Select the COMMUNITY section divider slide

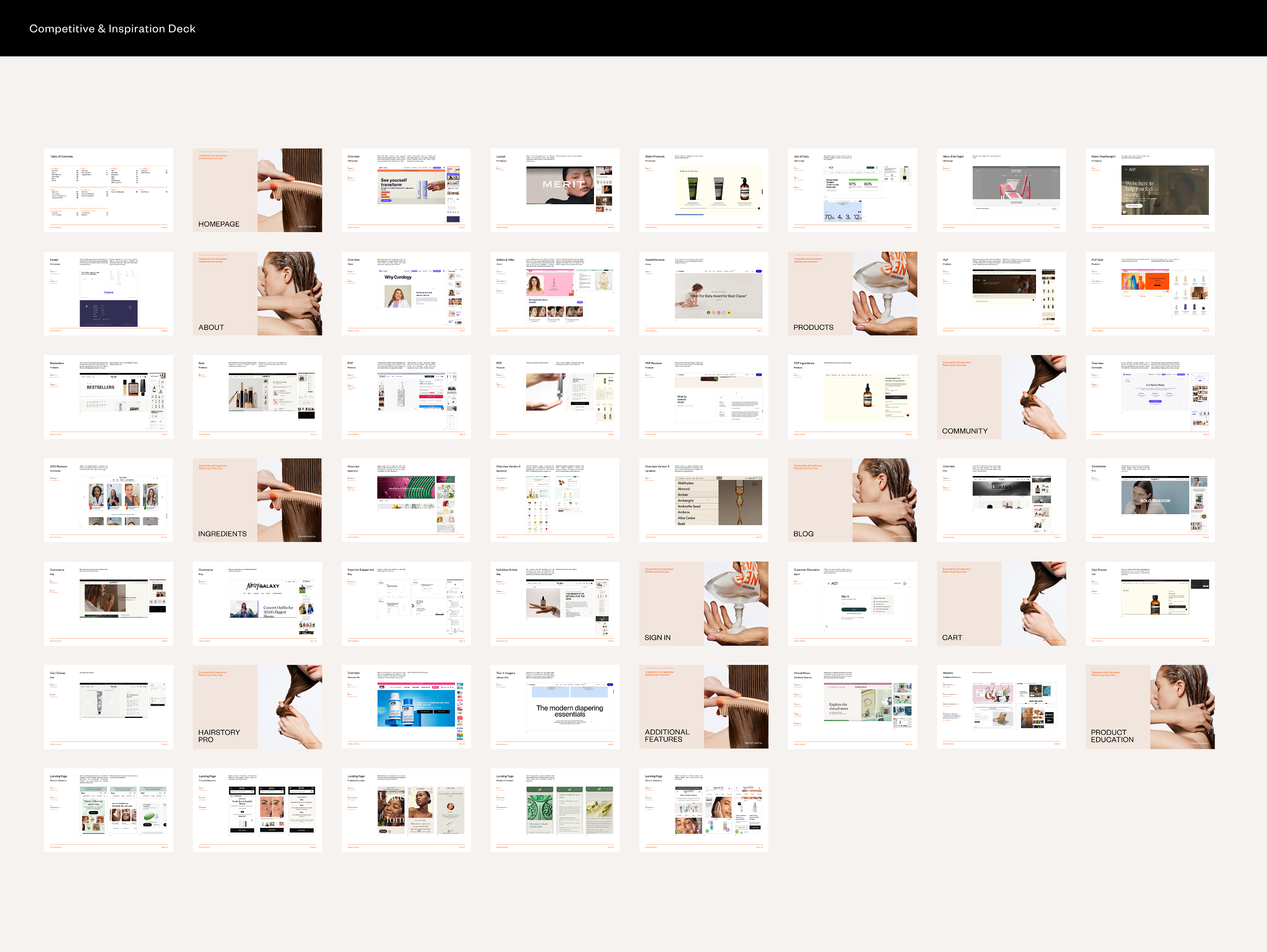coord(1001,397)
